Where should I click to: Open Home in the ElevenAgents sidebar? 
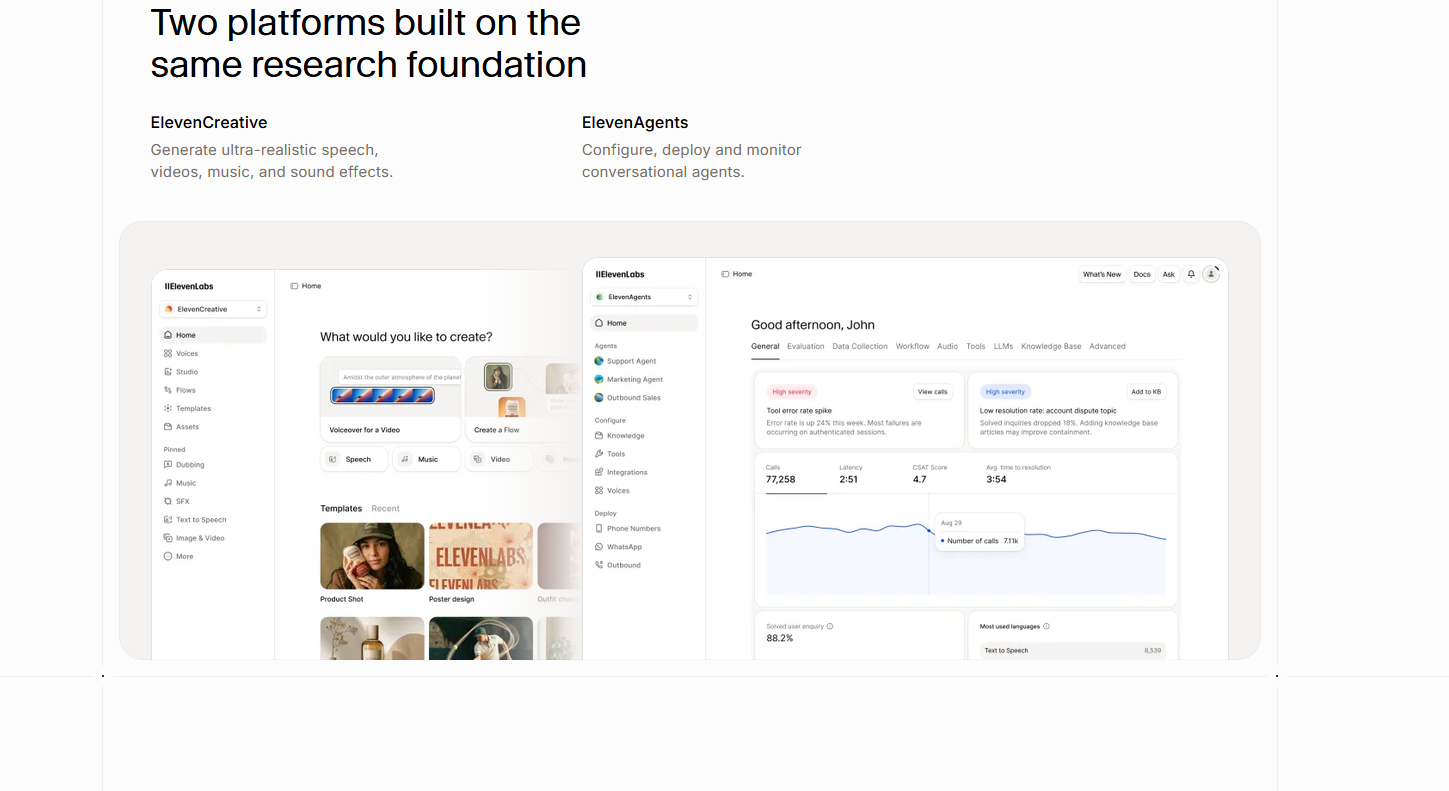click(x=644, y=323)
